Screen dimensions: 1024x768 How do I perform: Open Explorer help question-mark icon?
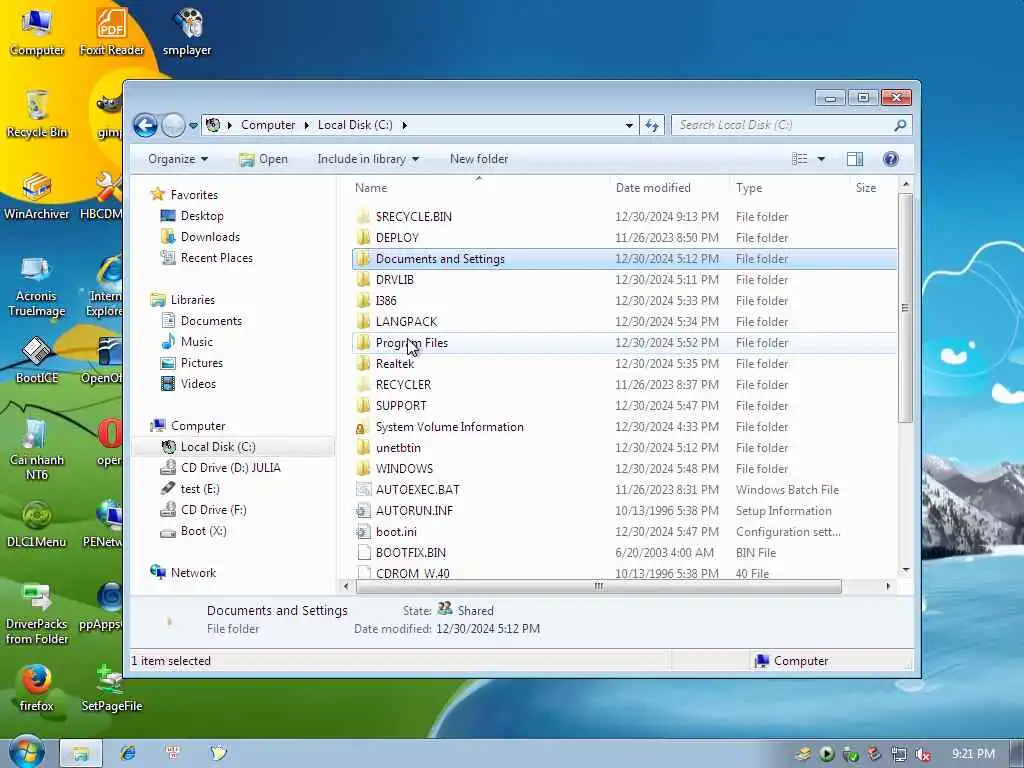pos(890,159)
